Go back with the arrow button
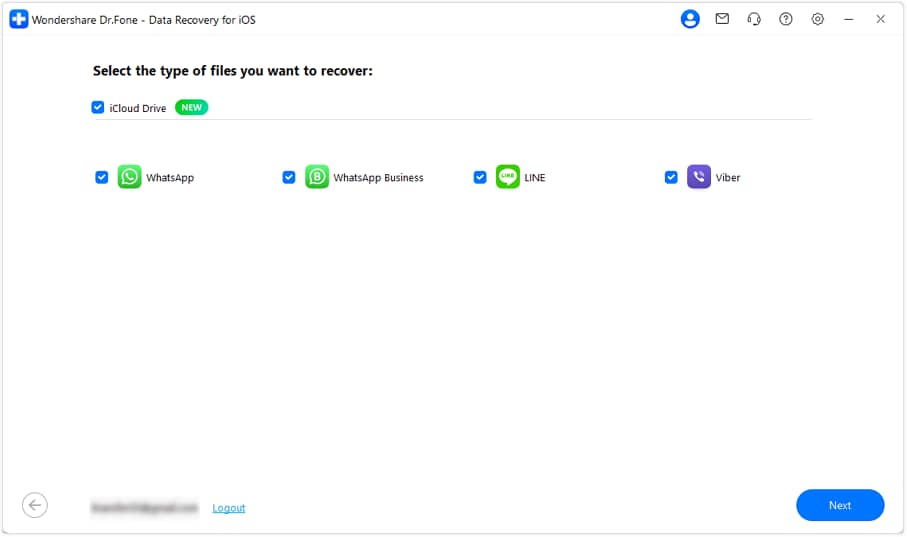Screen dimensions: 907x537 pos(35,505)
